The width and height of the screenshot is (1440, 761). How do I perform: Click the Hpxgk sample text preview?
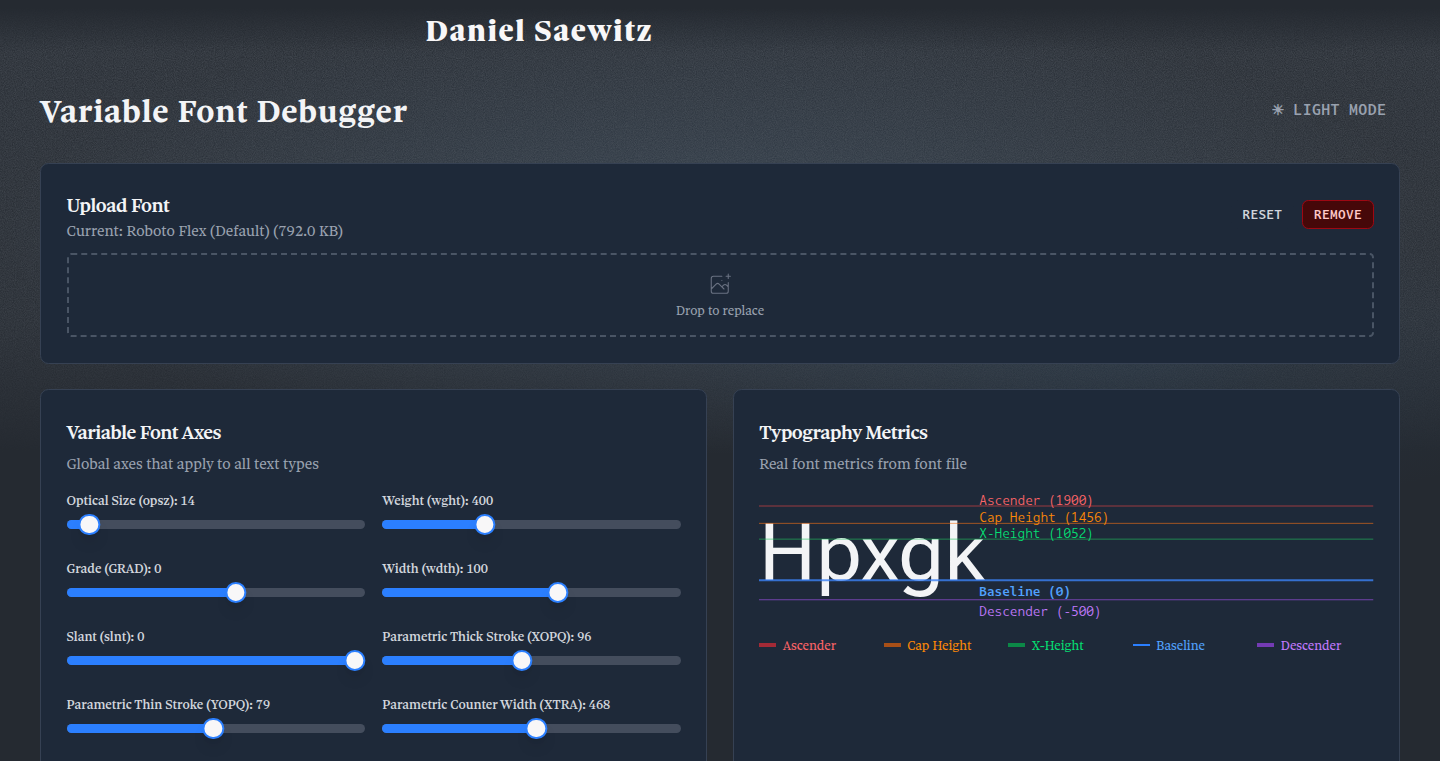coord(872,556)
